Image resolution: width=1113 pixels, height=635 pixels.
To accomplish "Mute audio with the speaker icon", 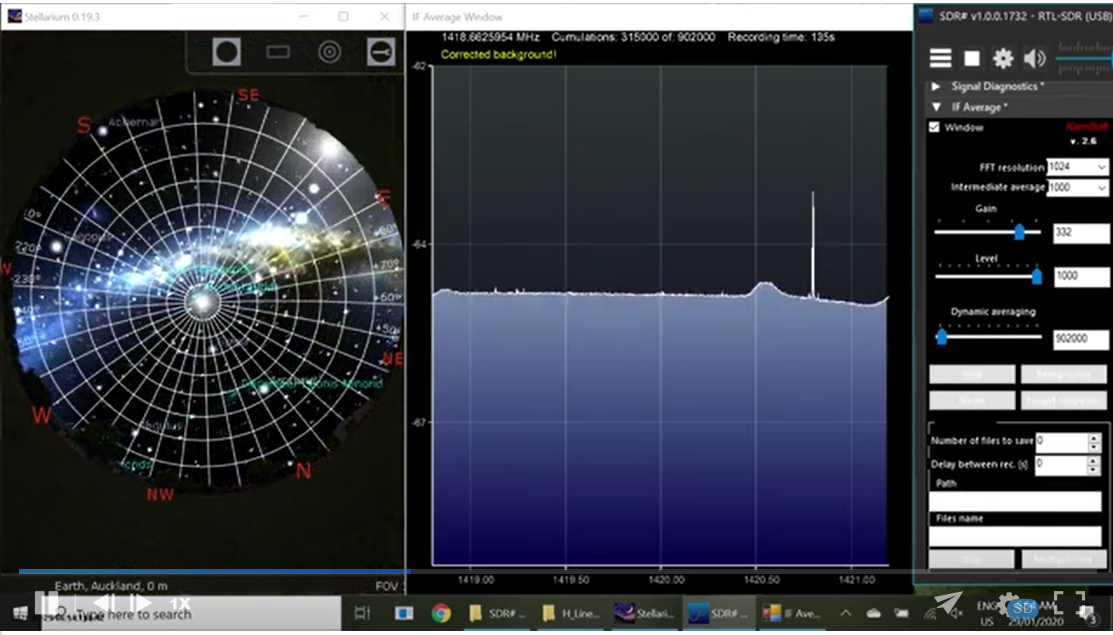I will pyautogui.click(x=1034, y=58).
